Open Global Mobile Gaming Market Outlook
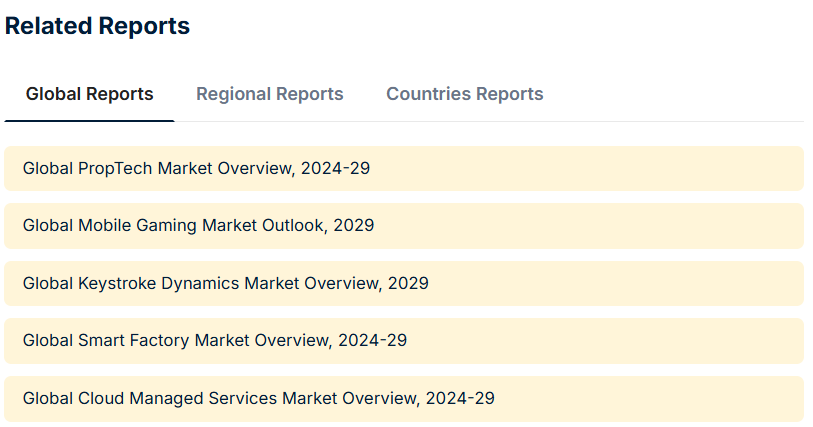Image resolution: width=813 pixels, height=427 pixels. click(x=404, y=226)
